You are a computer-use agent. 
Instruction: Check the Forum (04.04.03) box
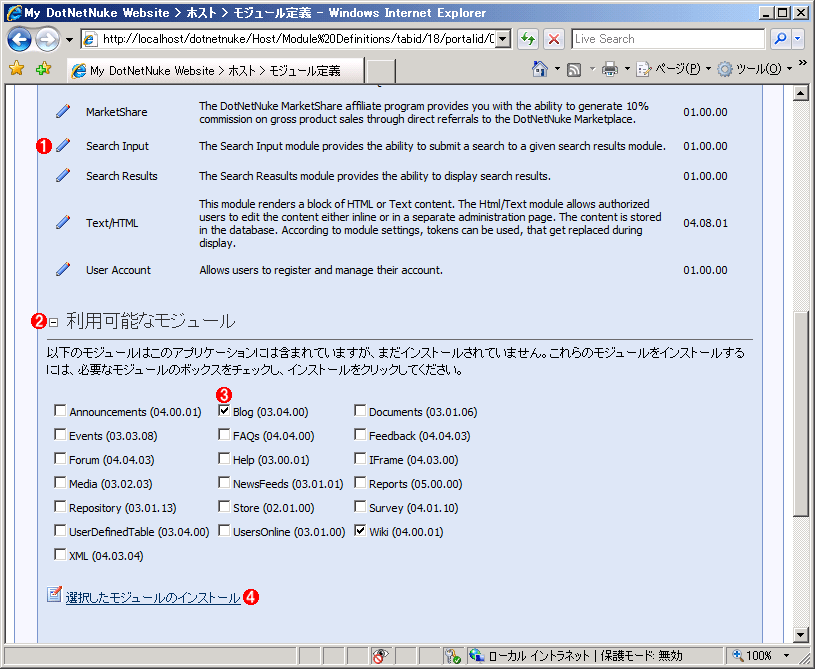click(60, 458)
